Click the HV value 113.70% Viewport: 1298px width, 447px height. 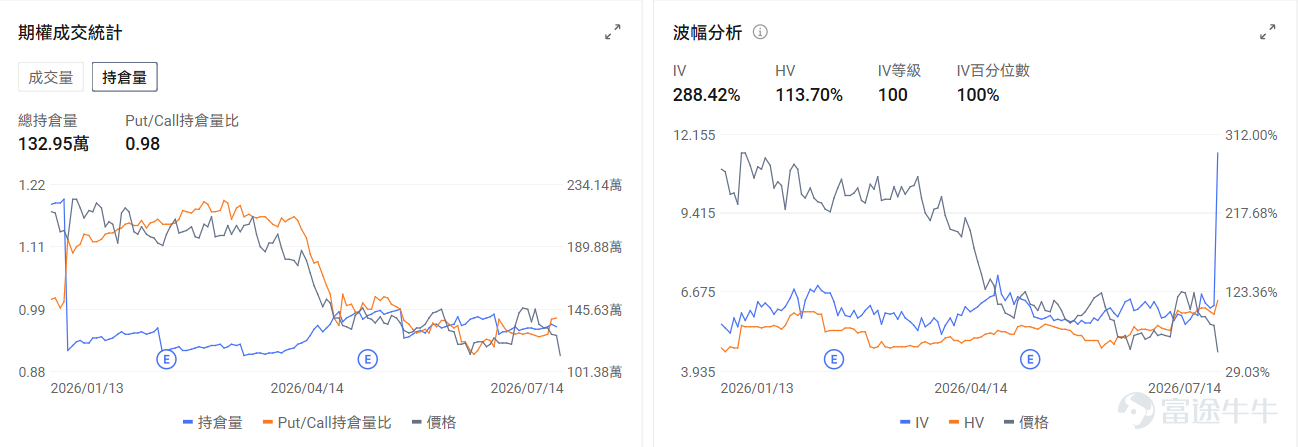[809, 95]
